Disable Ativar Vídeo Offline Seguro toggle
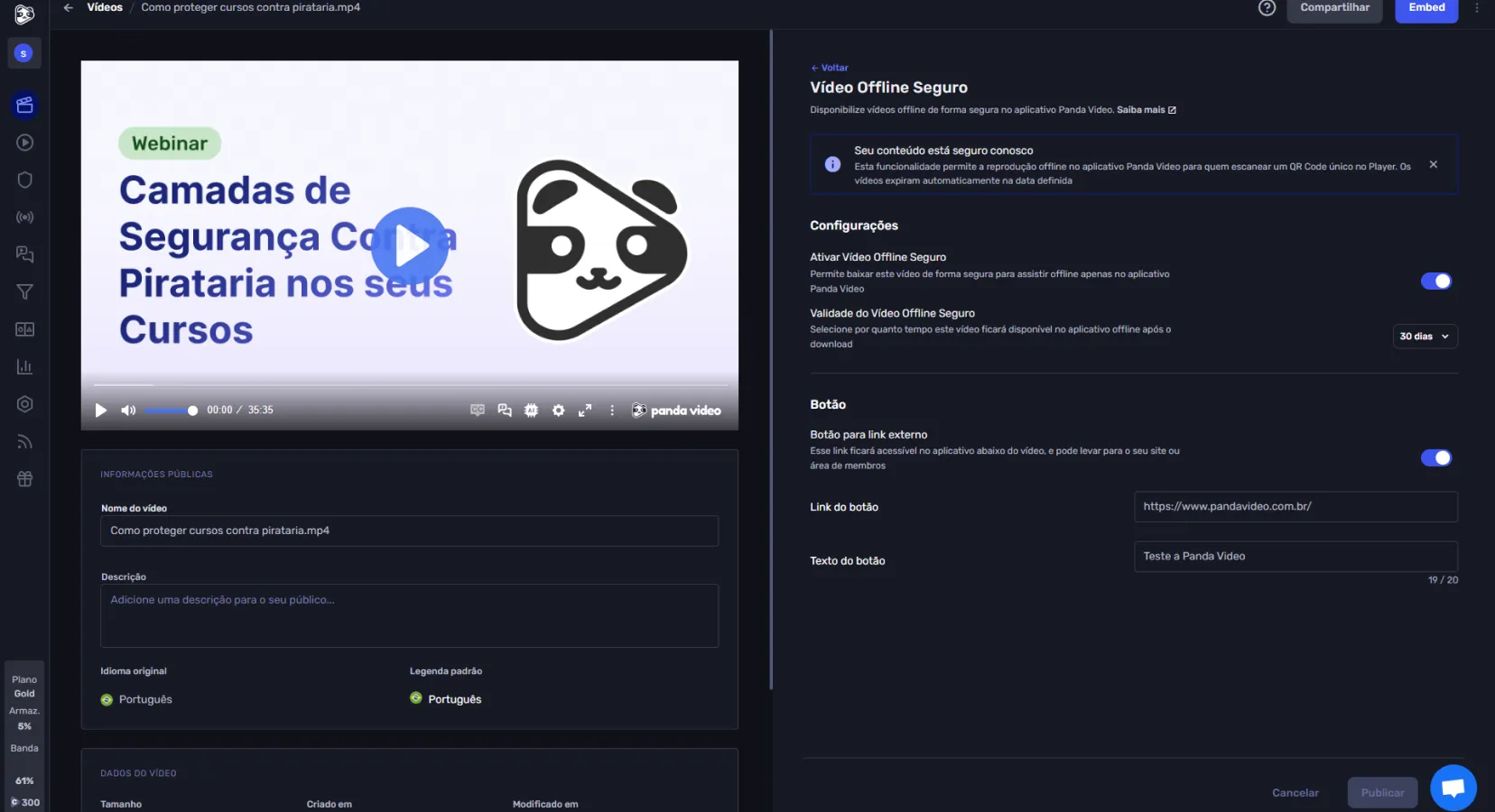This screenshot has width=1495, height=812. click(1435, 281)
